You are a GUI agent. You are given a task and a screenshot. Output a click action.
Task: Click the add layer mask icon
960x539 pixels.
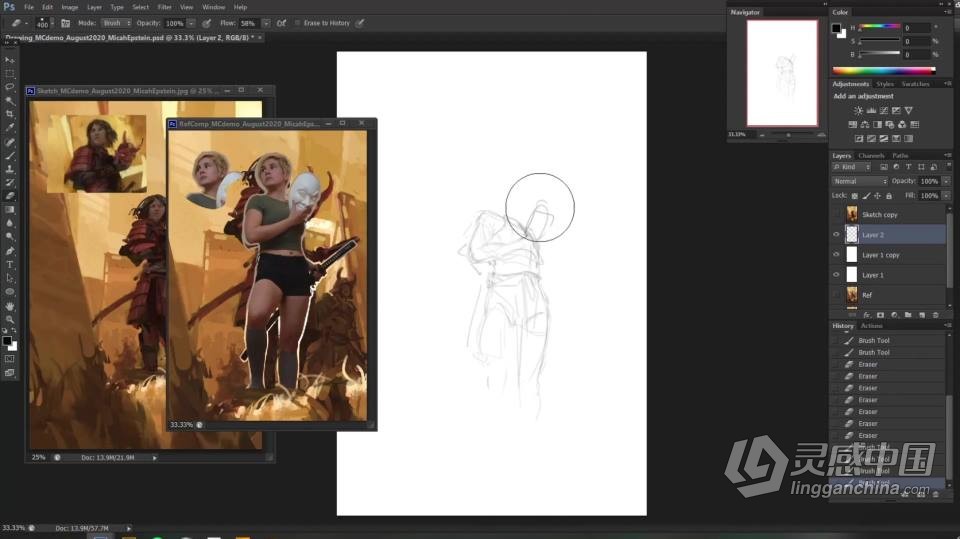coord(880,315)
